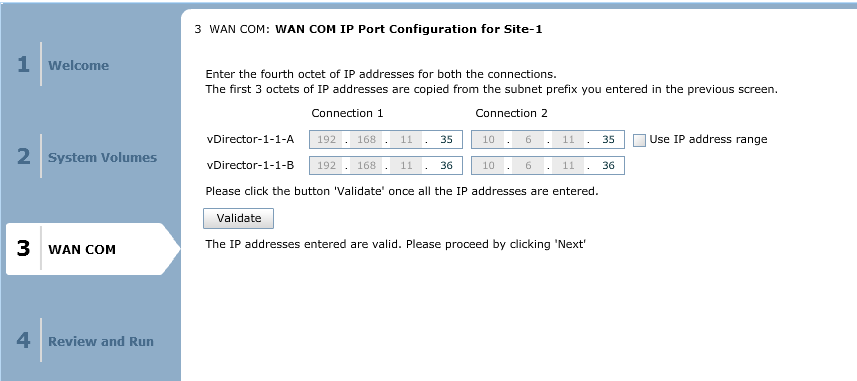Click the vDirector-1-1-B row label
Viewport: 857px width, 381px height.
250,166
